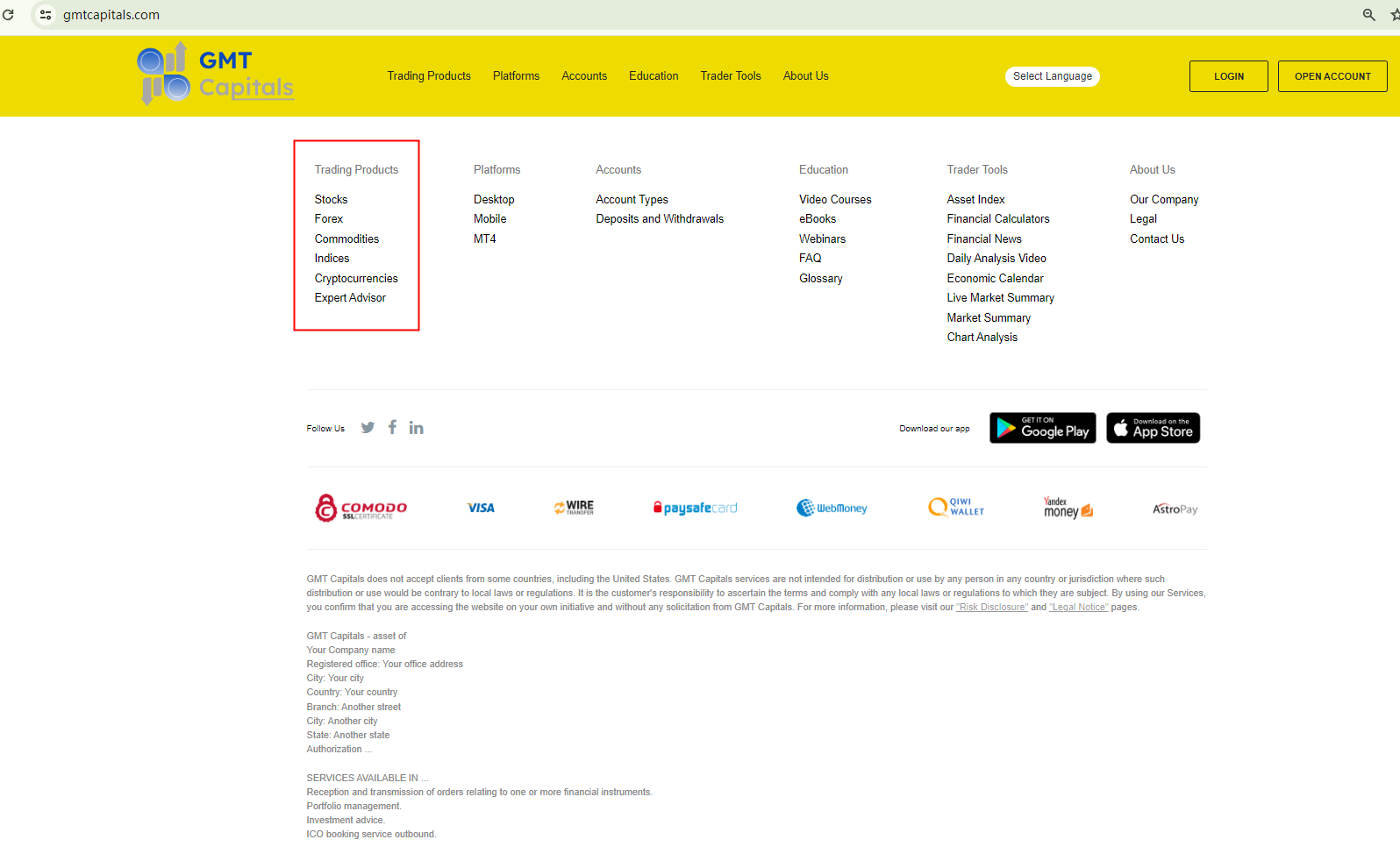Click the QIWI Wallet logo
The image size is (1400, 854).
tap(956, 507)
